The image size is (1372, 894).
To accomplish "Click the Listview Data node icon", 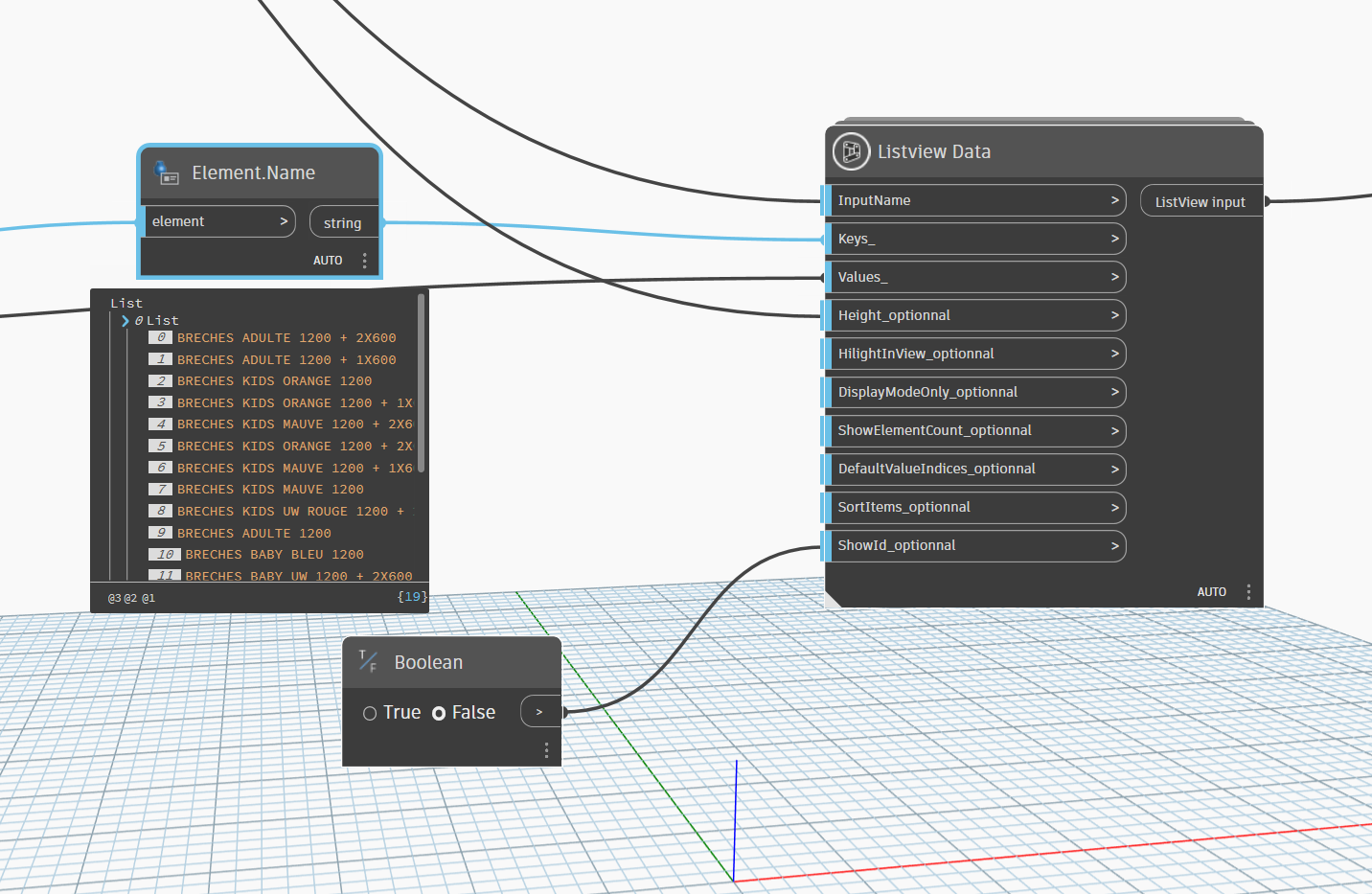I will (x=851, y=151).
